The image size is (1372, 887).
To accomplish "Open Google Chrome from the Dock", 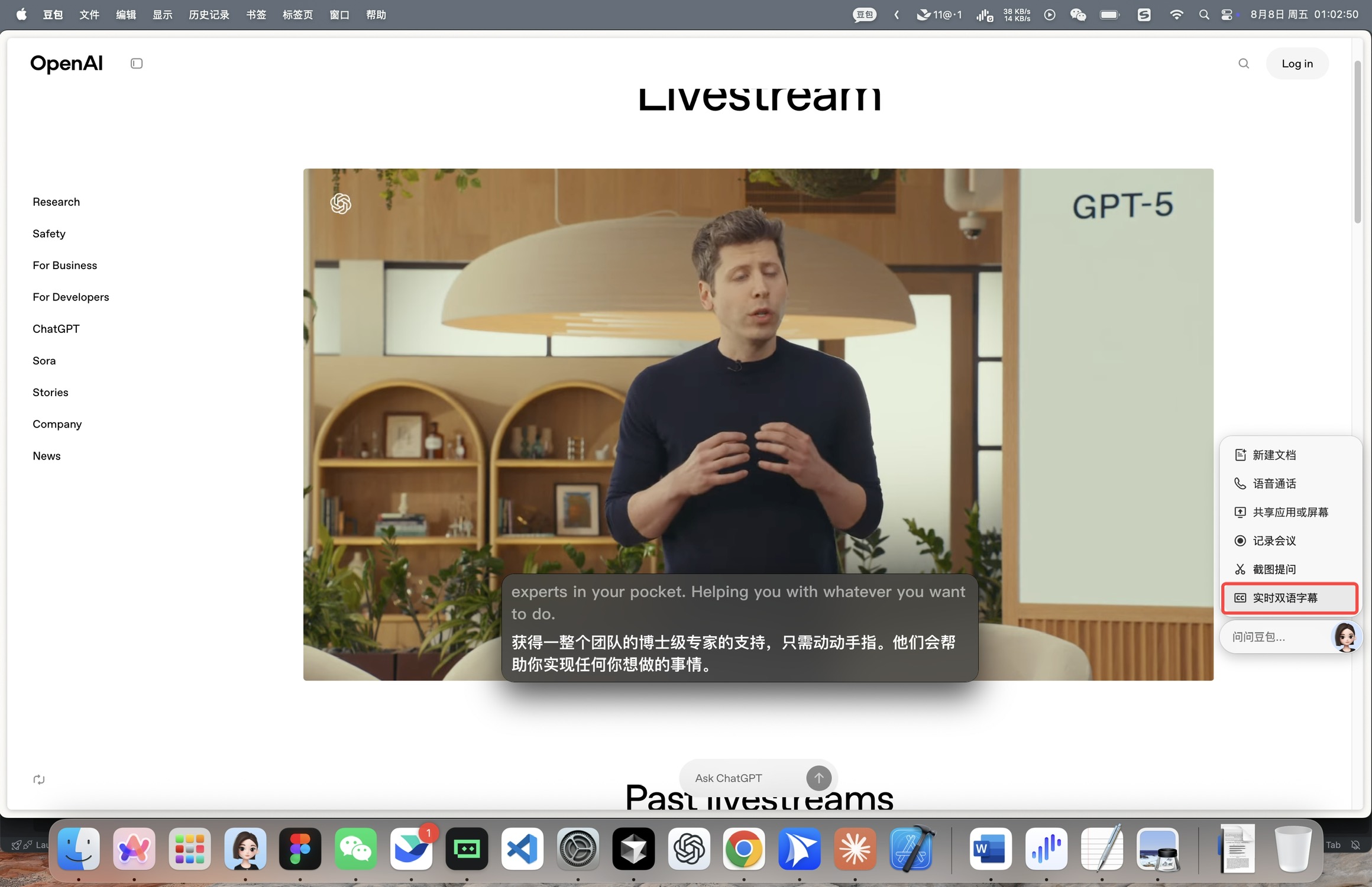I will pos(744,849).
